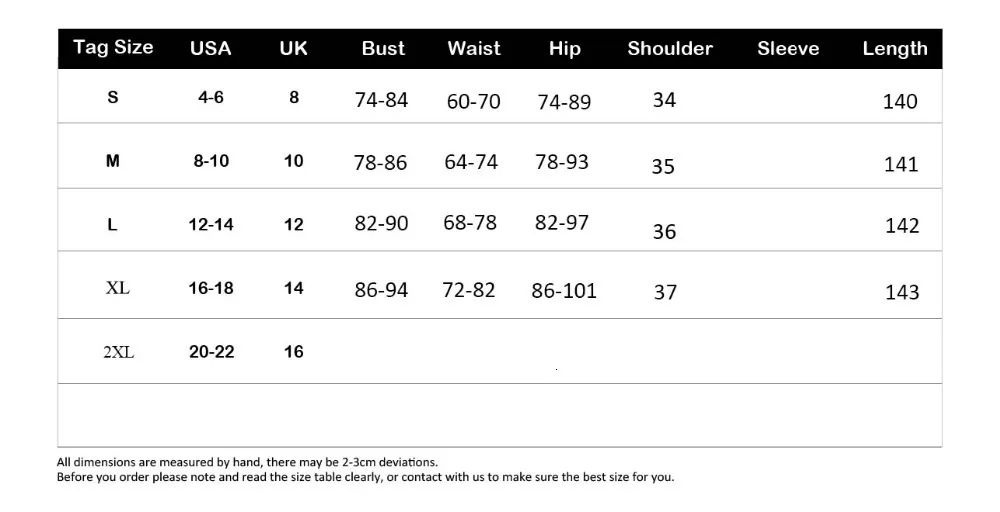Click the shoulder value 36

point(664,231)
